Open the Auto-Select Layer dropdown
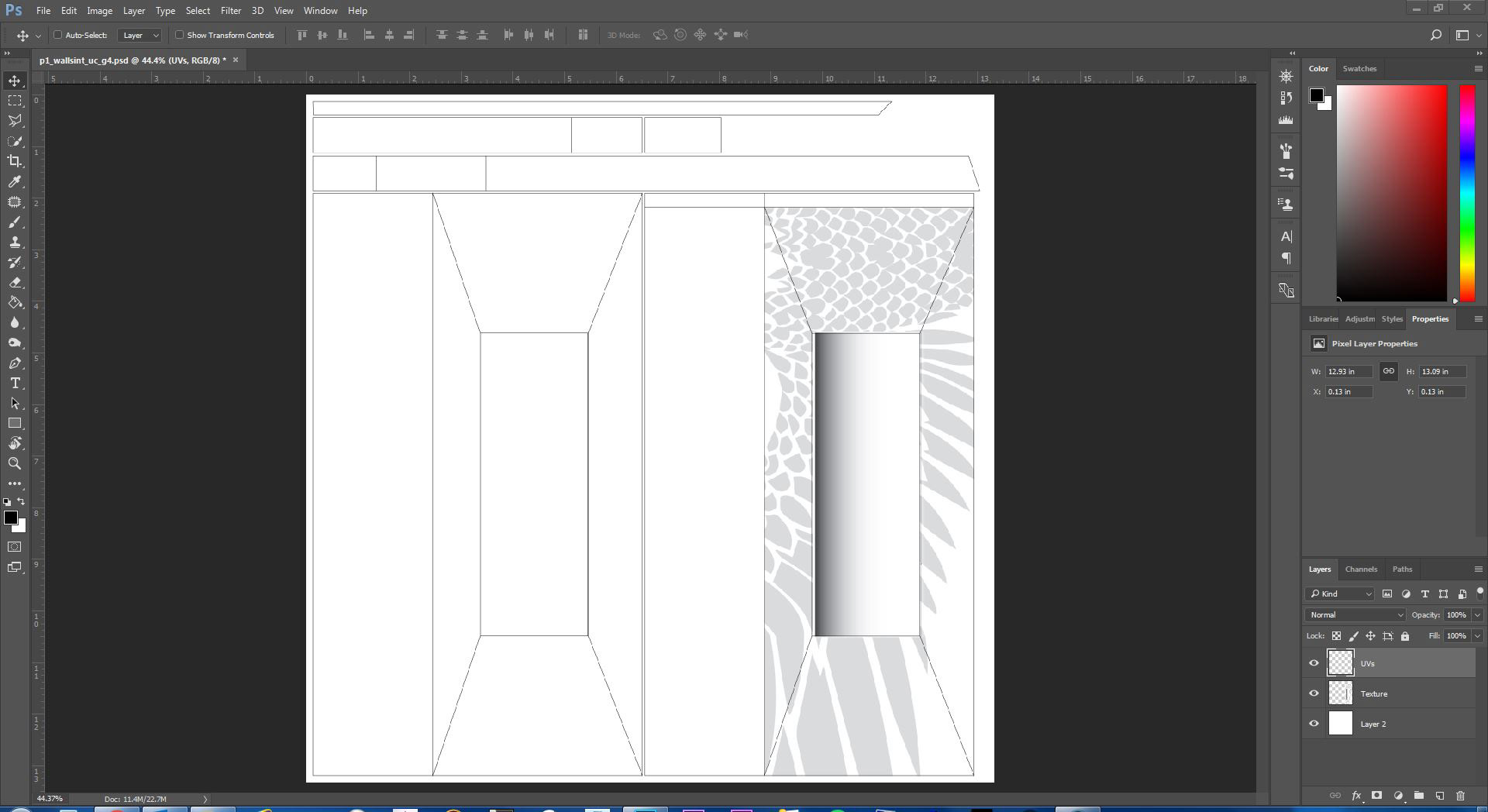This screenshot has height=812, width=1488. click(x=139, y=35)
